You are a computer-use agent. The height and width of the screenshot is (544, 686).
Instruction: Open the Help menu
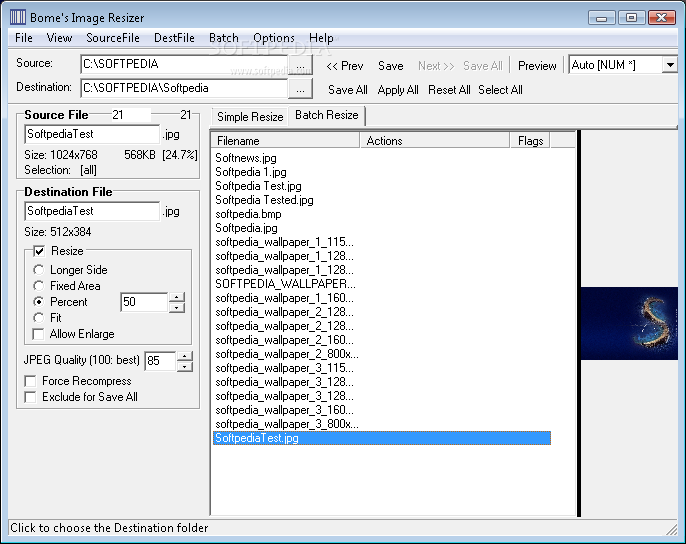[321, 38]
